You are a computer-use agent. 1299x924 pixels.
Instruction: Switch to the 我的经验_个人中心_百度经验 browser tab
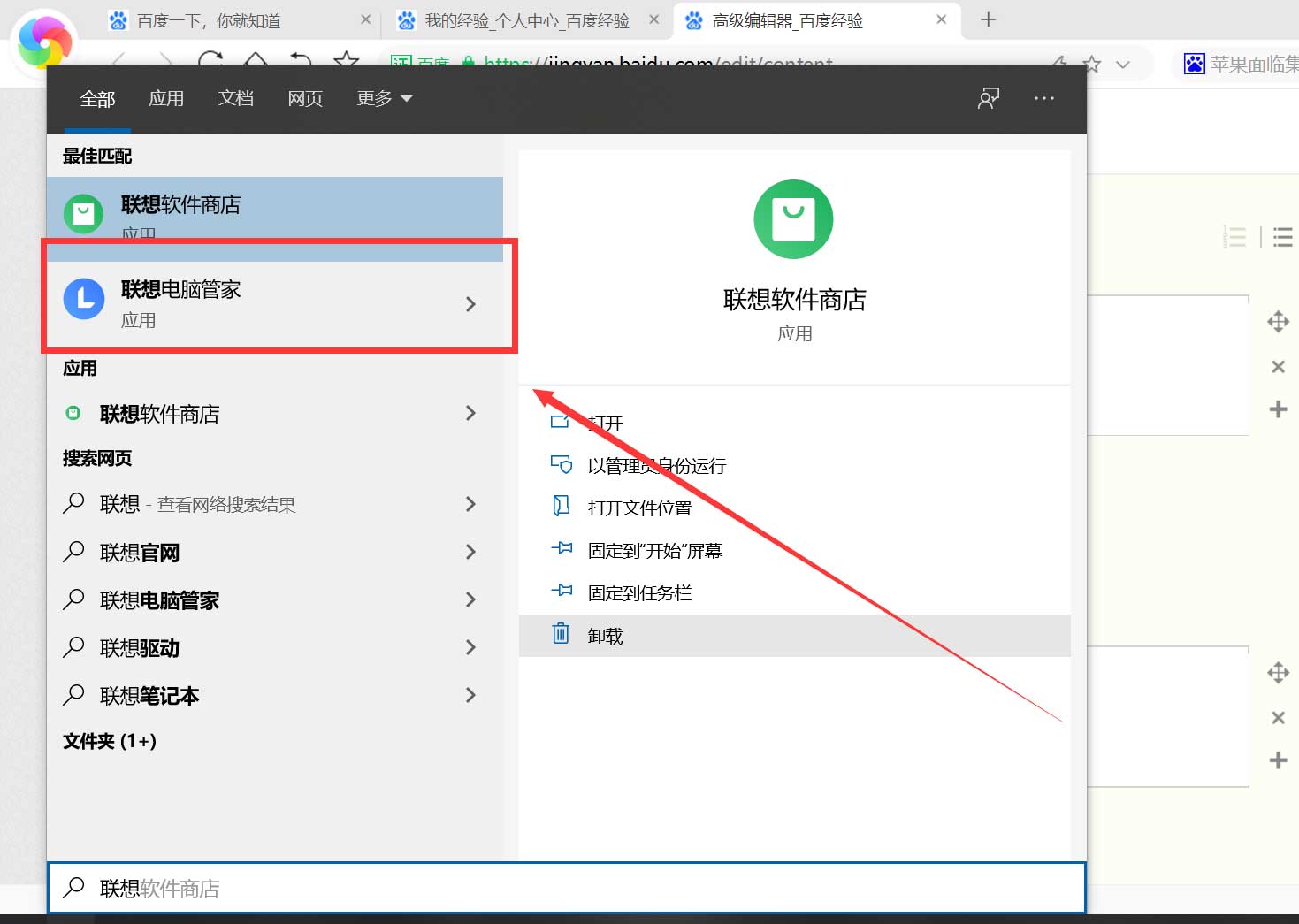(x=527, y=20)
